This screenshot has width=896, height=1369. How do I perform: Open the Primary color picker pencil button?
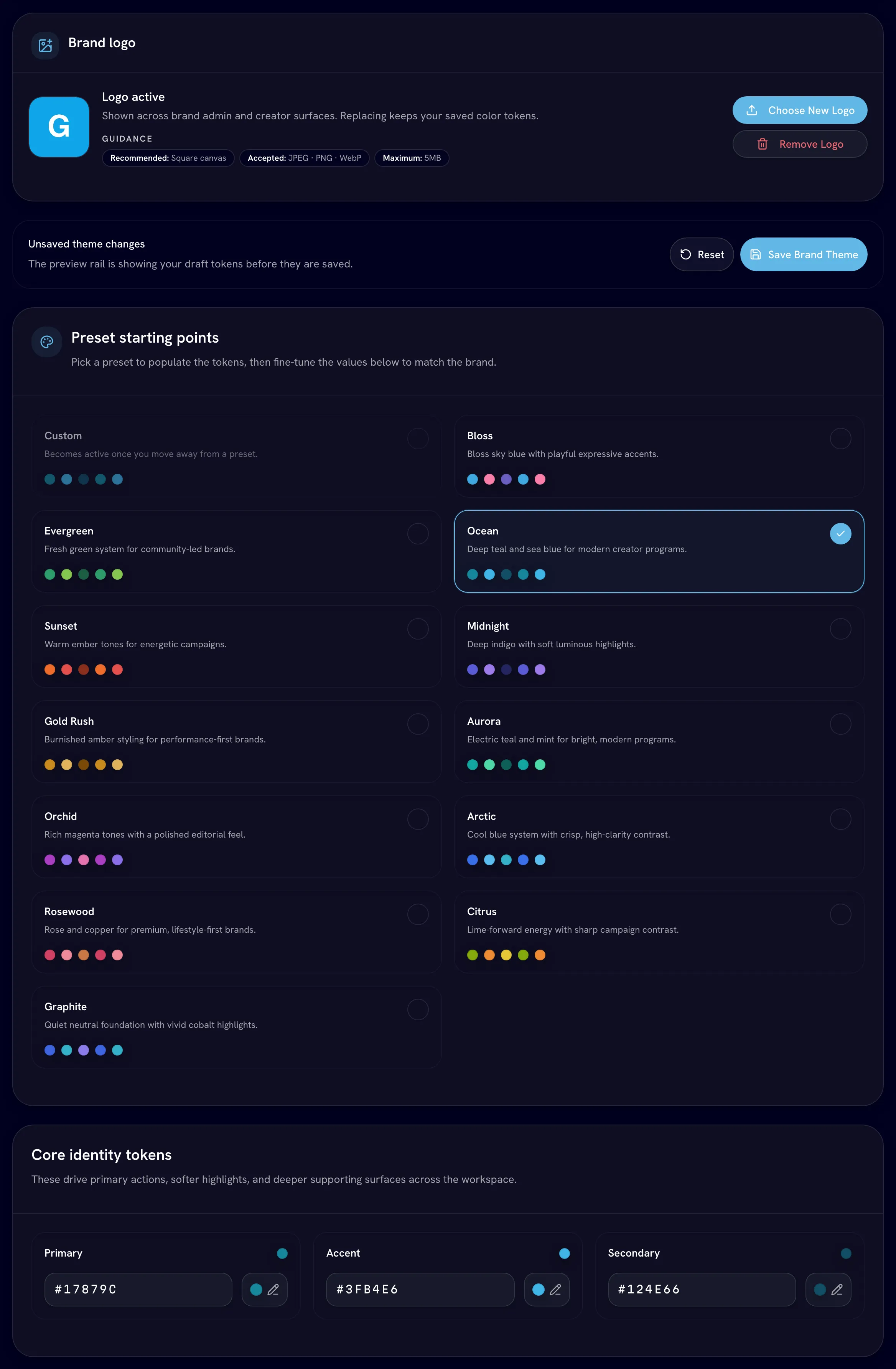coord(265,1290)
